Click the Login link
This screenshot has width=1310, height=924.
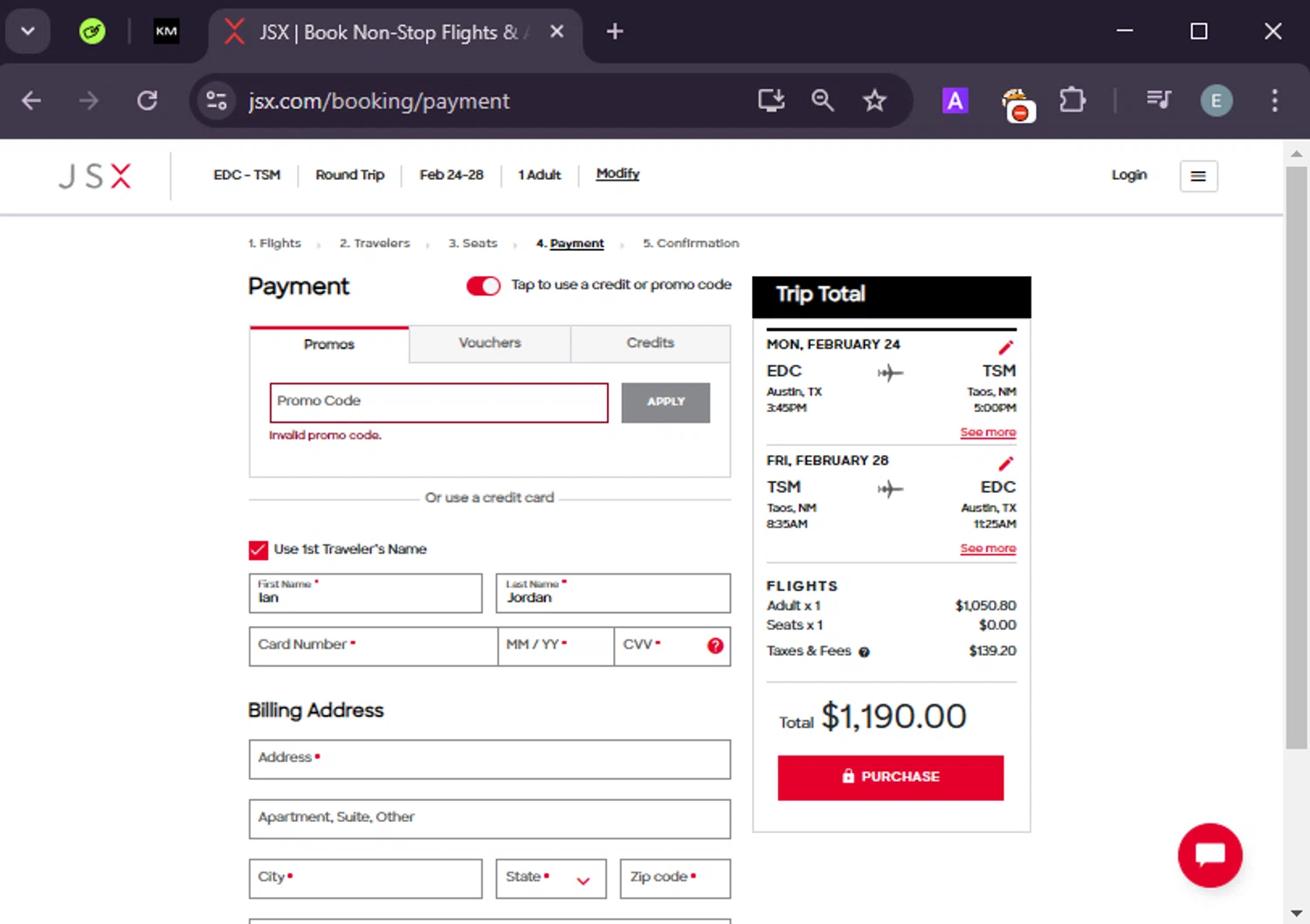click(x=1128, y=176)
